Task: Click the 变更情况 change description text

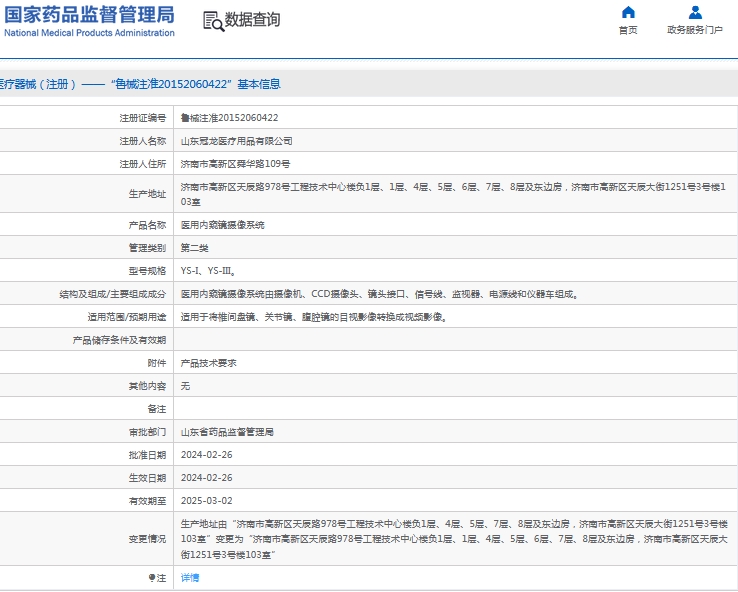Action: (x=454, y=539)
